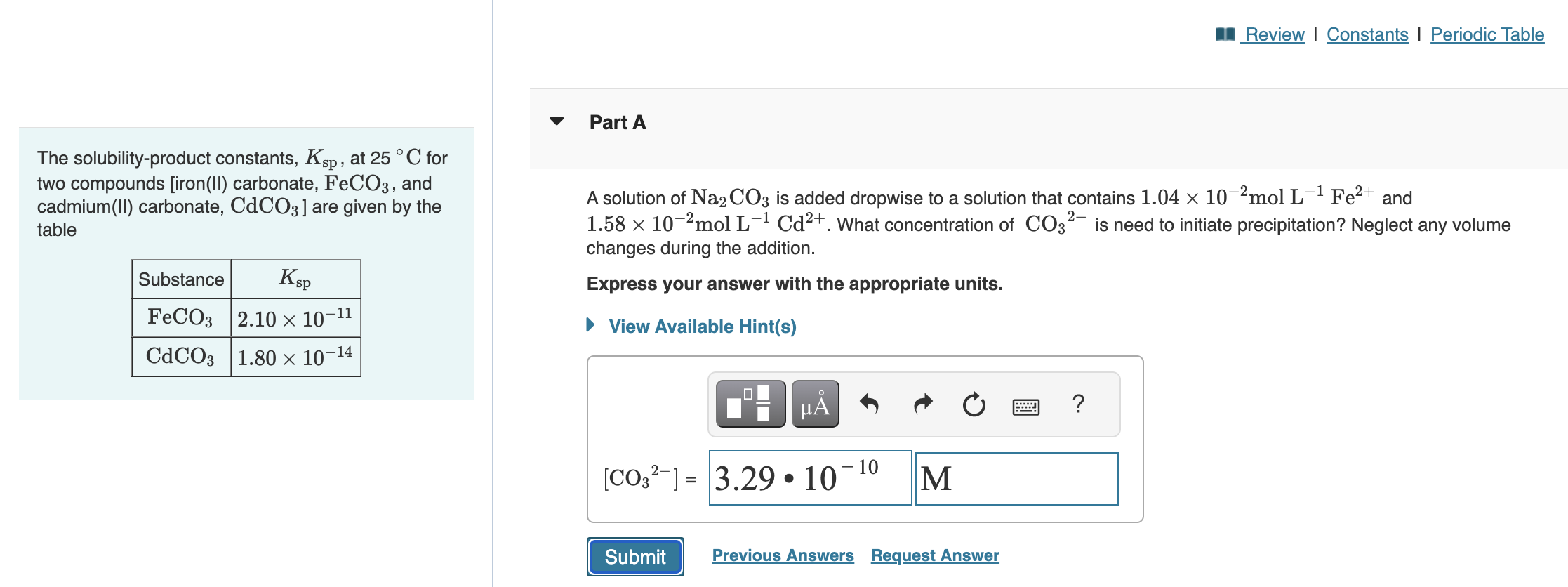Image resolution: width=1568 pixels, height=587 pixels.
Task: Collapse Part A with its disclosure triangle
Action: point(556,122)
